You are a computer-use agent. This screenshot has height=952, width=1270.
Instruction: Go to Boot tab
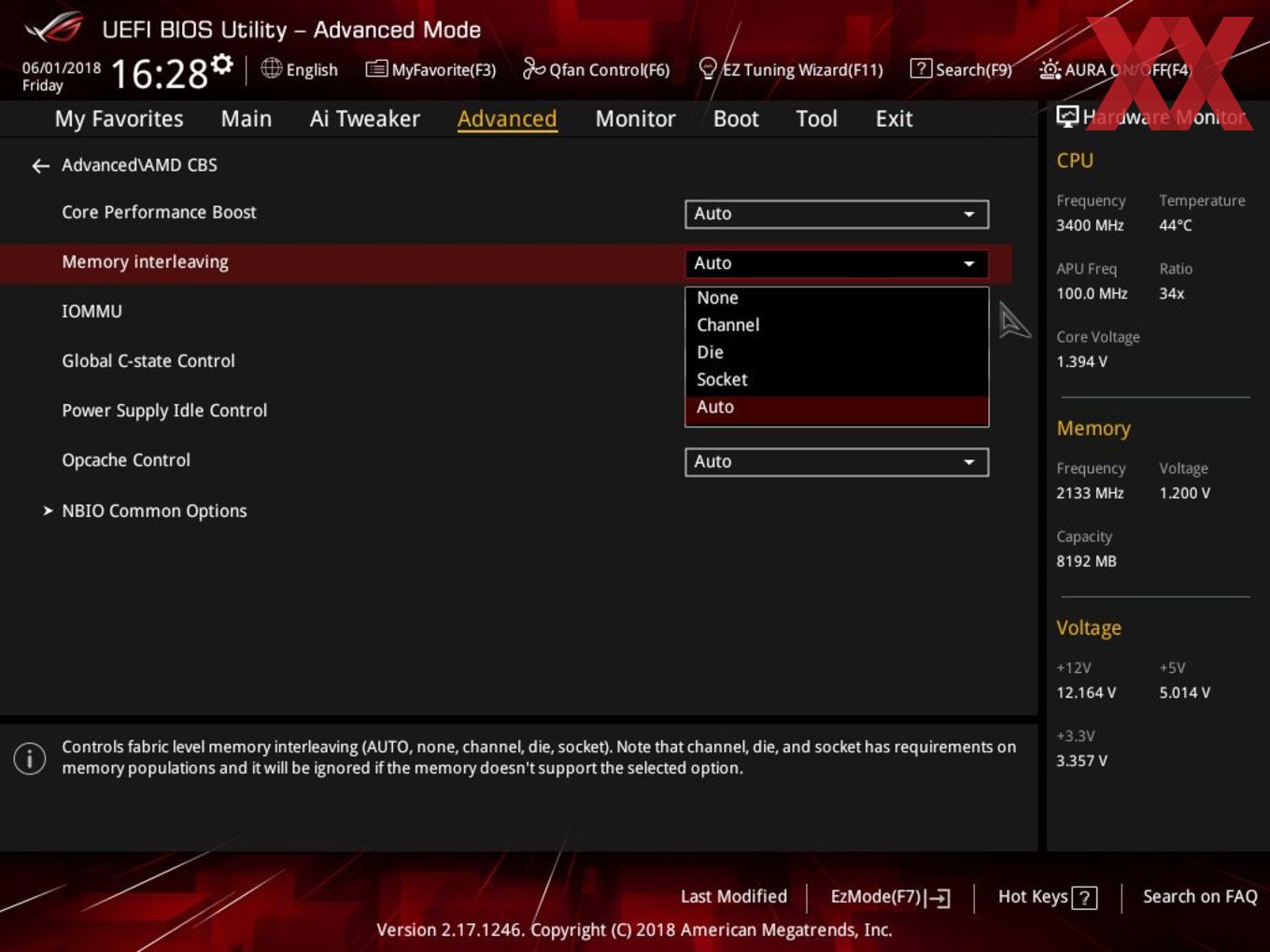coord(736,119)
